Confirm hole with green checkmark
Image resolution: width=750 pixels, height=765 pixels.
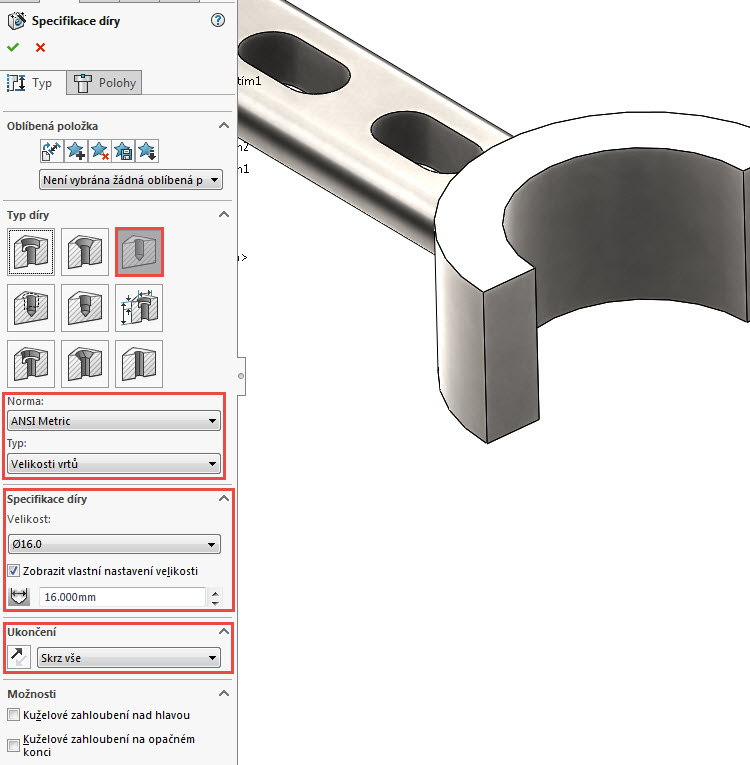click(x=13, y=47)
